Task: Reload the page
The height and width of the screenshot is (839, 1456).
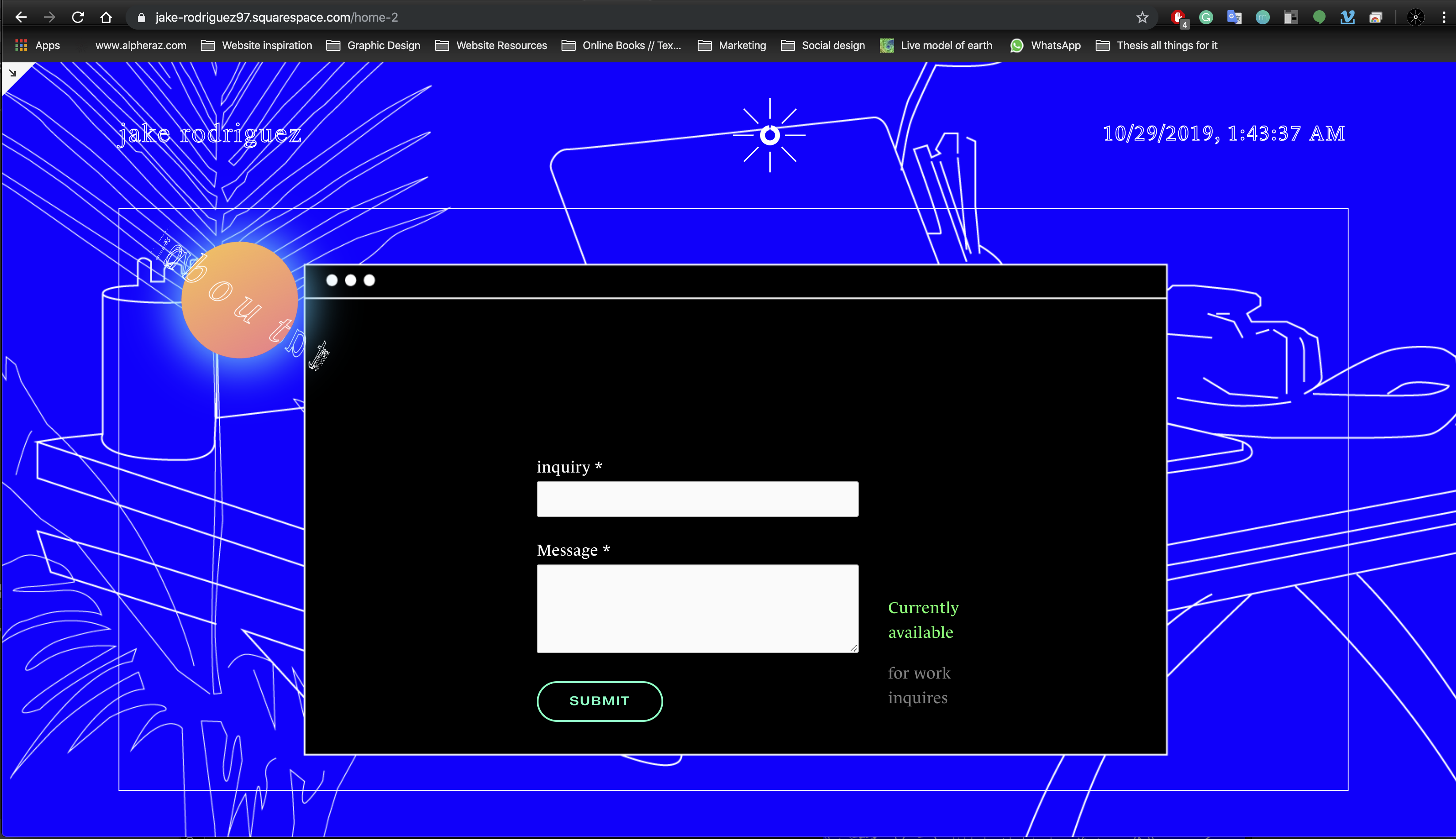Action: click(78, 17)
